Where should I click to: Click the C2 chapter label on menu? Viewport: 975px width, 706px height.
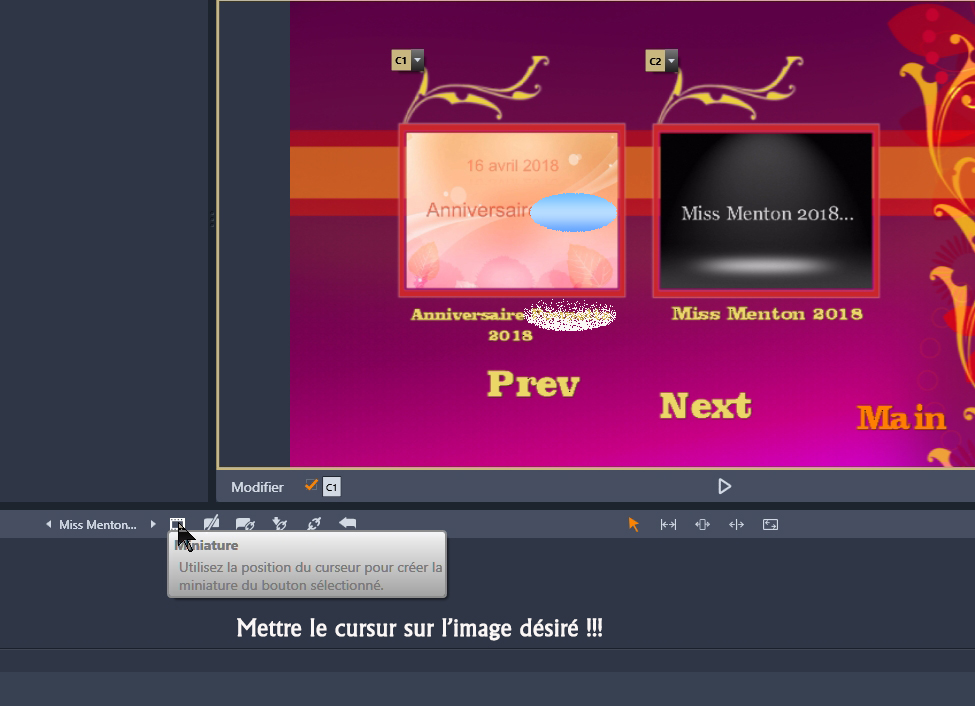(655, 61)
